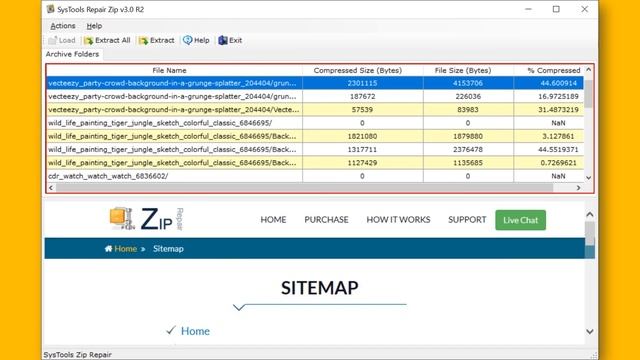Select the row with compressed size 1127429
The width and height of the screenshot is (640, 360).
pos(315,162)
